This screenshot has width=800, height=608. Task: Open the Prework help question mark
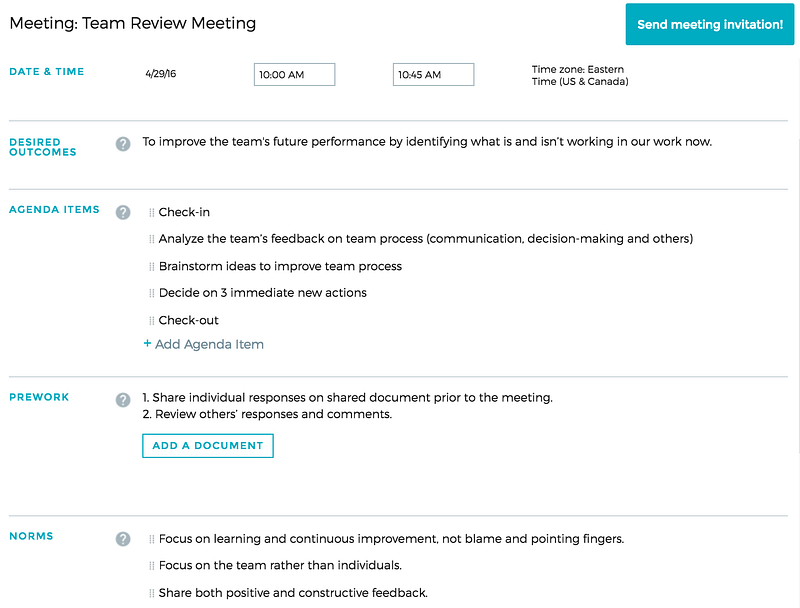pyautogui.click(x=123, y=400)
